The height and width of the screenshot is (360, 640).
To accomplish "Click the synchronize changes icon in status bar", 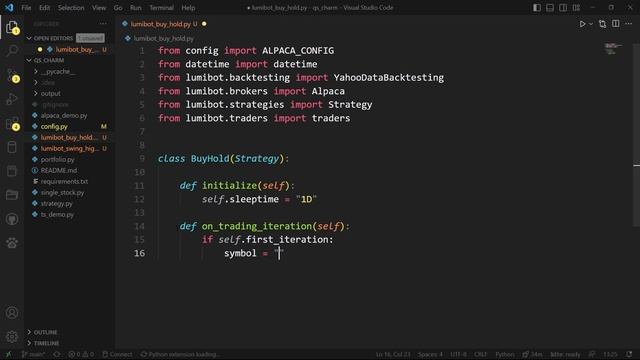I will click(x=57, y=354).
